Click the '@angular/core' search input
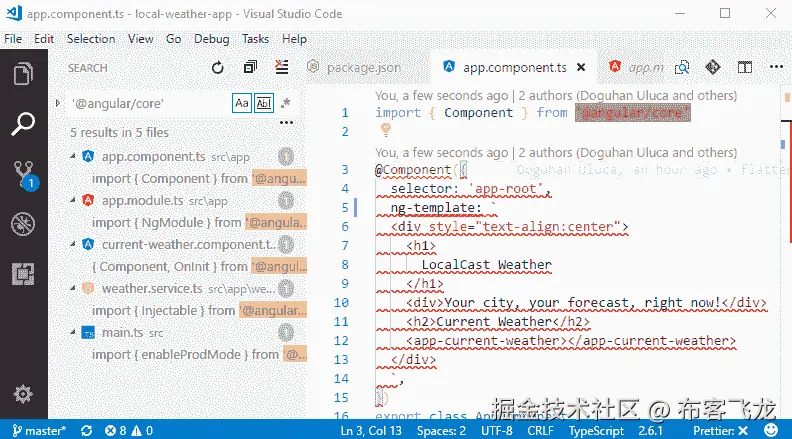 click(x=149, y=104)
